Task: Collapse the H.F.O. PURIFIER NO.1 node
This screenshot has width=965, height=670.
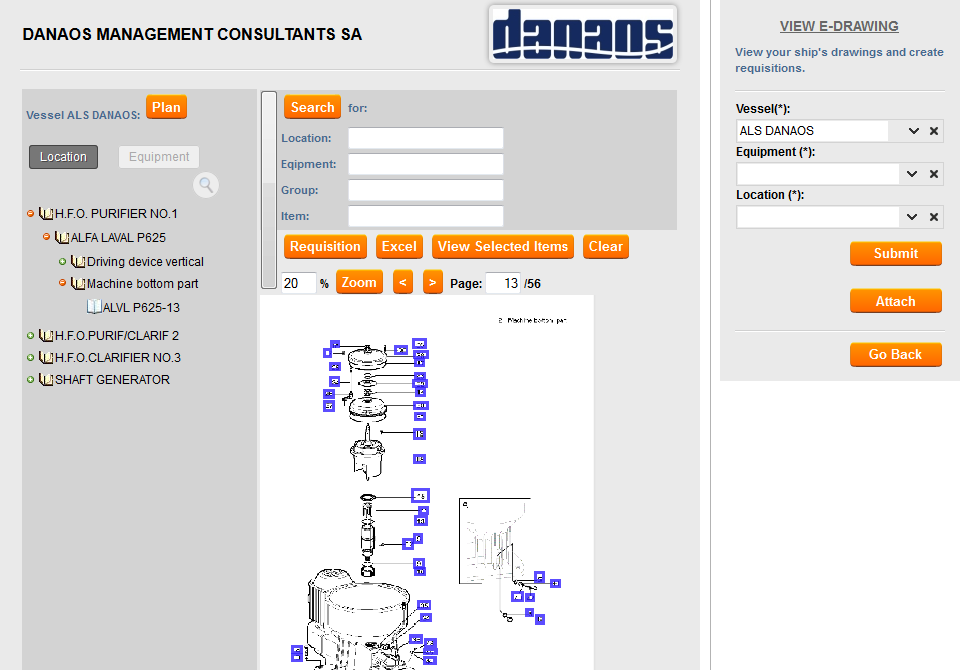Action: [x=30, y=213]
